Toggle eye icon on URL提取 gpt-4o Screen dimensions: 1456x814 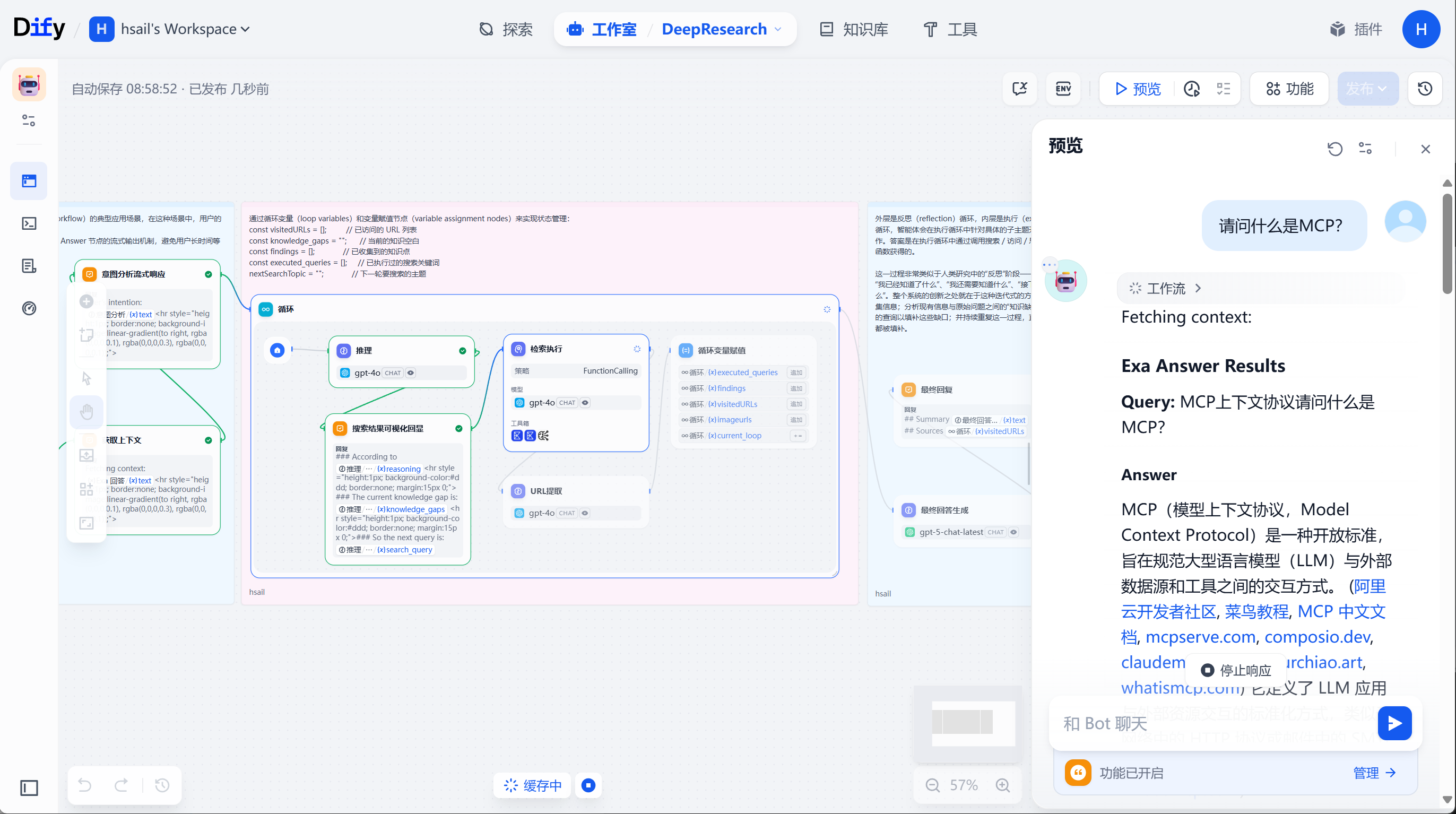(x=585, y=513)
